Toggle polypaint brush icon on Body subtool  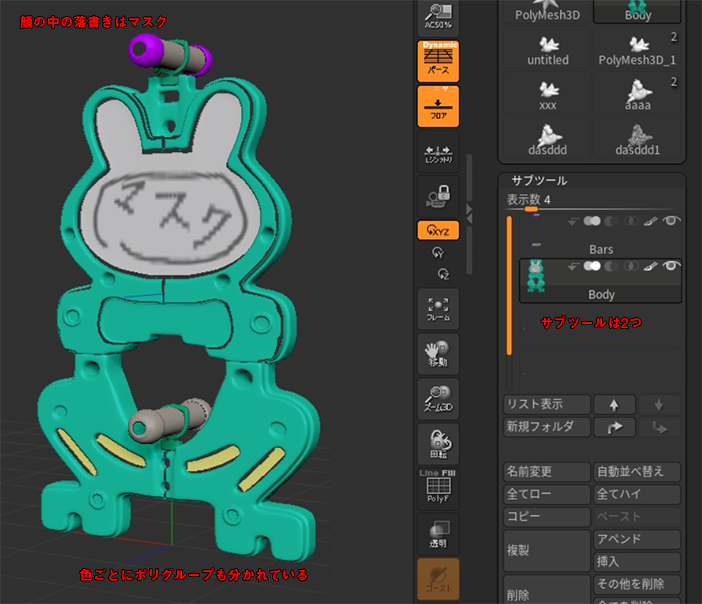coord(651,266)
